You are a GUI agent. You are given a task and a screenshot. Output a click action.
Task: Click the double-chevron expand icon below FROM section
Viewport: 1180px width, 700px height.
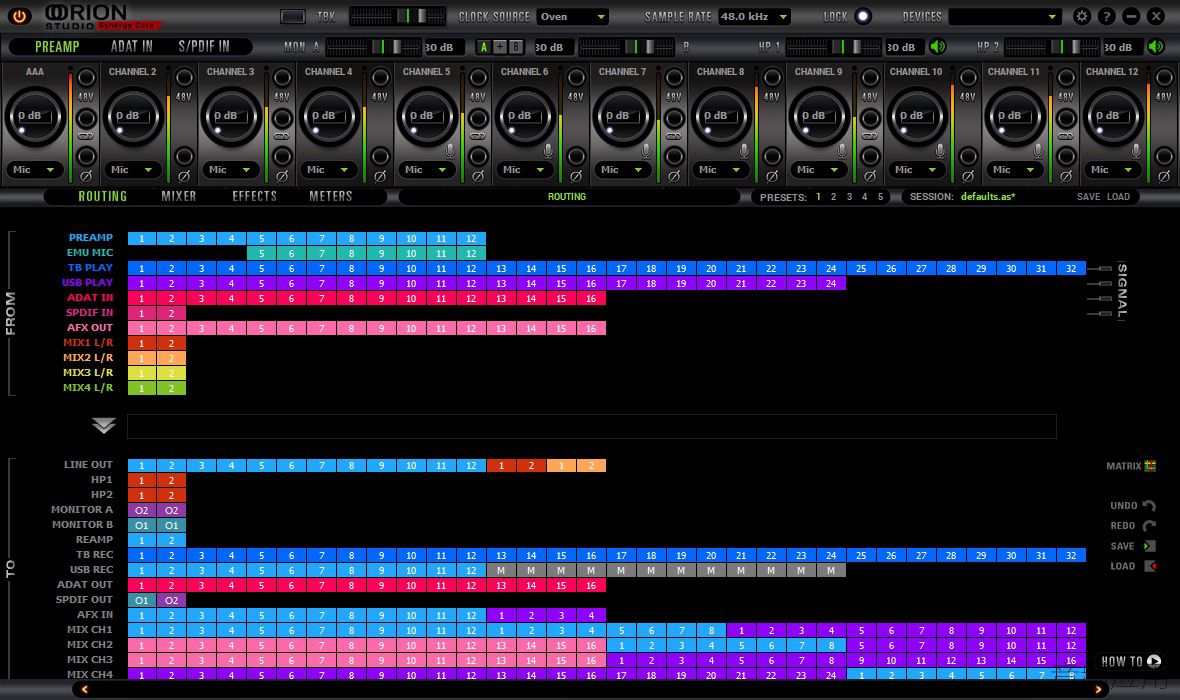tap(104, 425)
